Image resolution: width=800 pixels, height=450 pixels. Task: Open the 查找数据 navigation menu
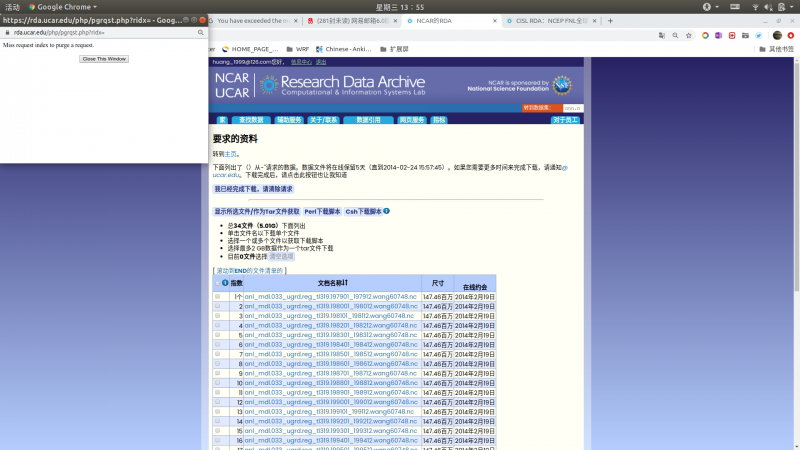click(250, 120)
